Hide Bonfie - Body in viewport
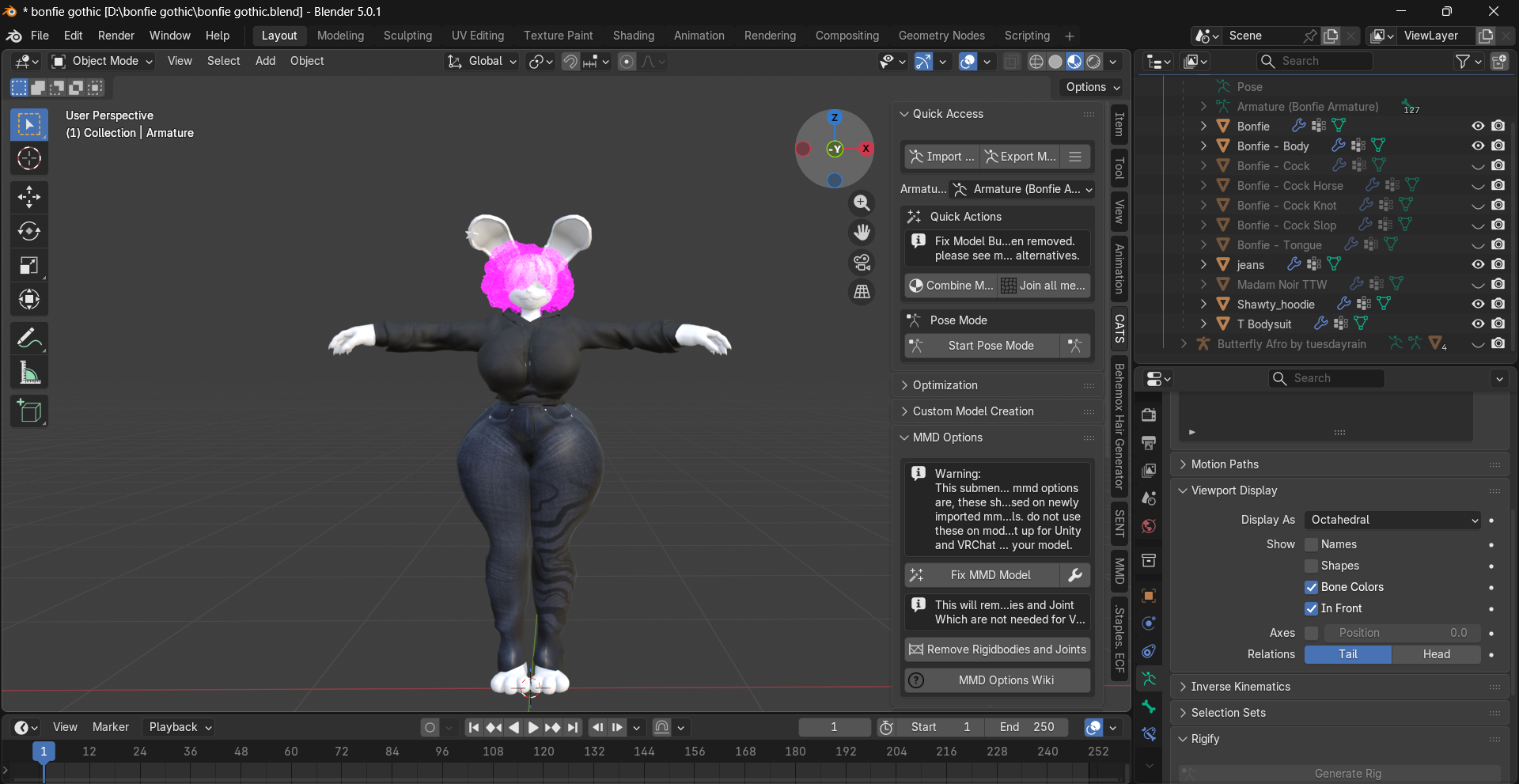Viewport: 1519px width, 784px height. click(1478, 146)
